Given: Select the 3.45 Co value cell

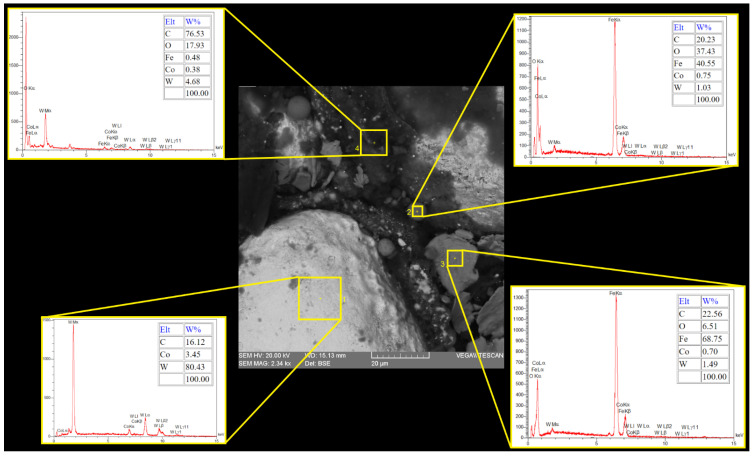Looking at the screenshot, I should (x=197, y=355).
